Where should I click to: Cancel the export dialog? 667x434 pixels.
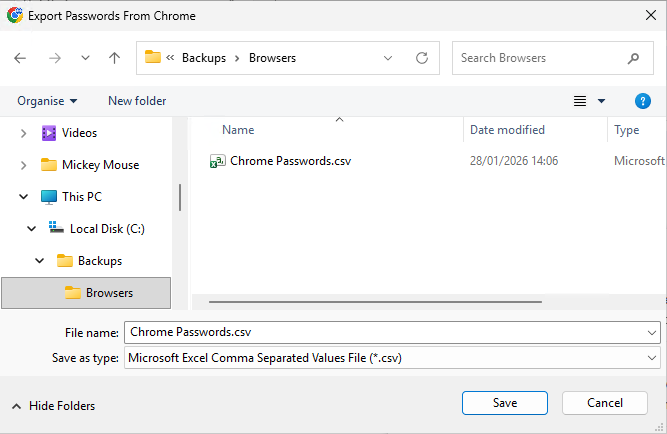604,403
